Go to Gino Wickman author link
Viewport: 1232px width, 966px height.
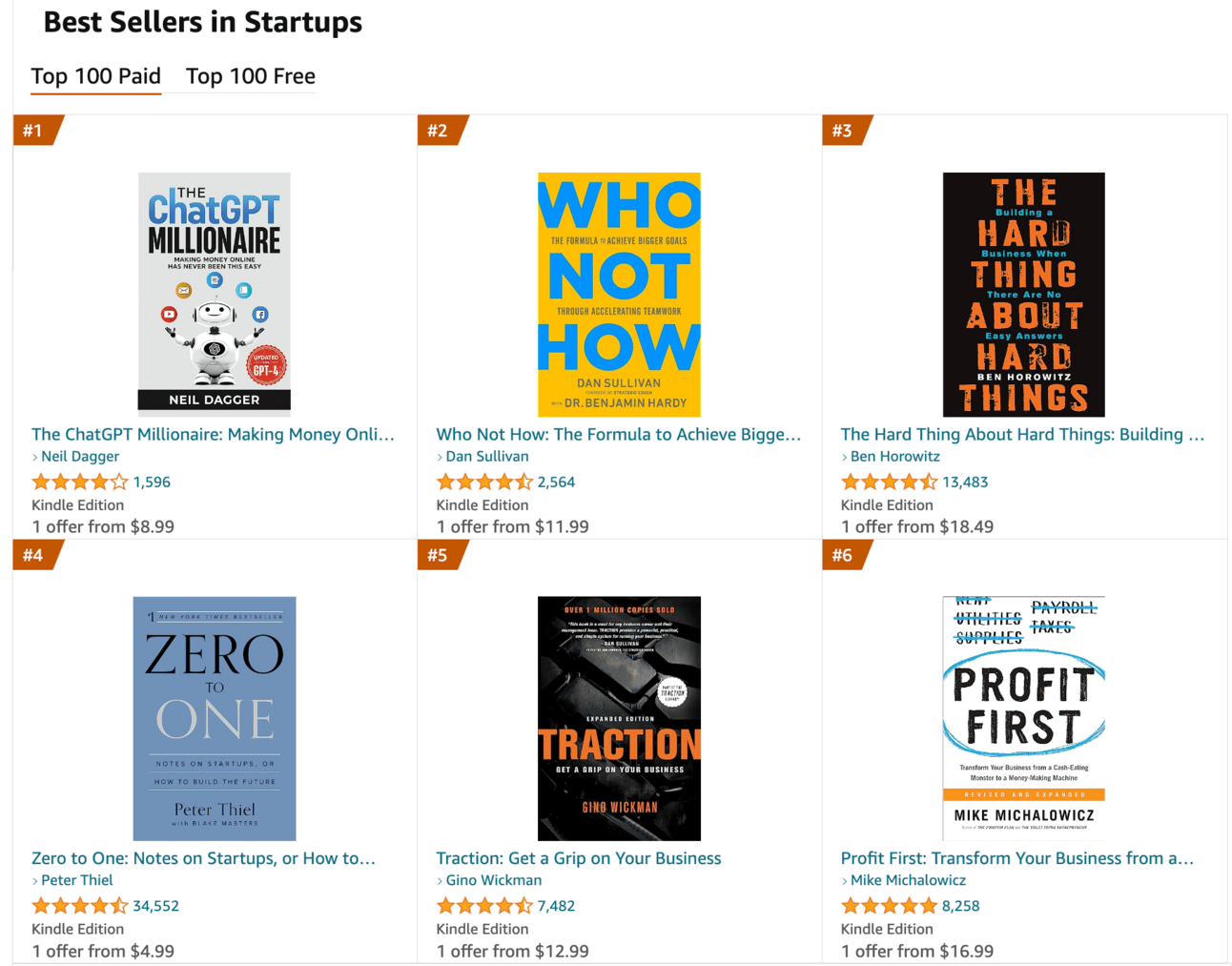[x=493, y=880]
